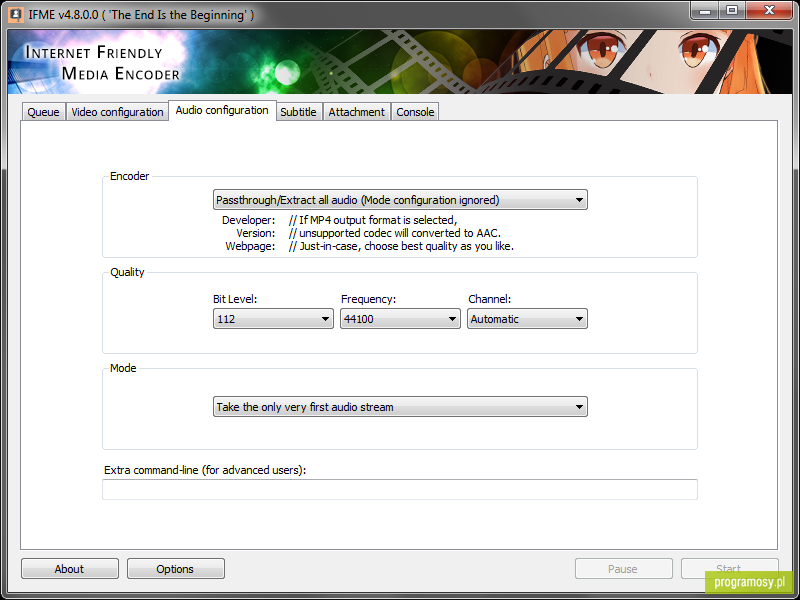The image size is (800, 600).
Task: Expand the Bit Level dropdown
Action: (273, 319)
